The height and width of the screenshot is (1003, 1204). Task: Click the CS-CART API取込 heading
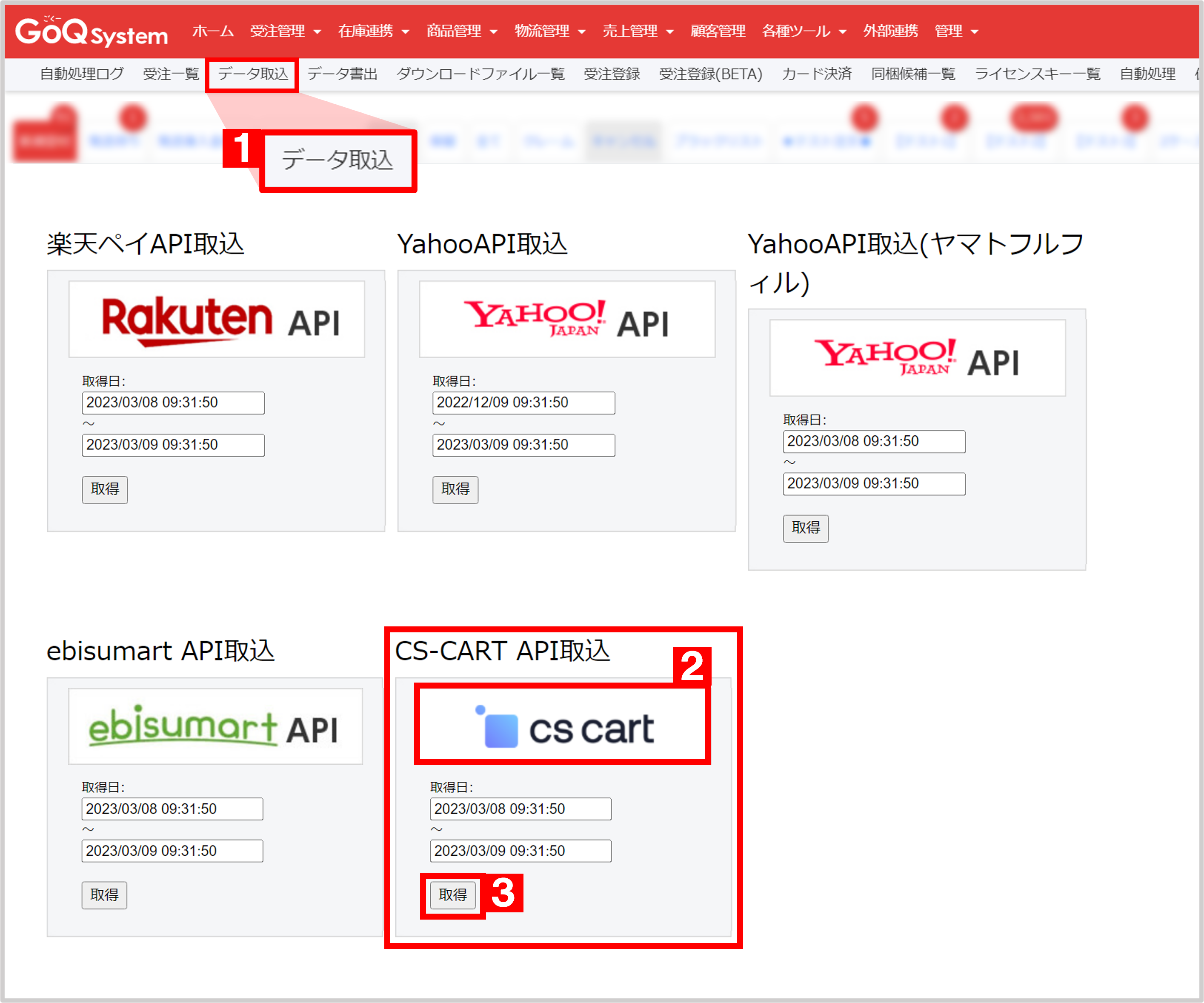(x=503, y=652)
